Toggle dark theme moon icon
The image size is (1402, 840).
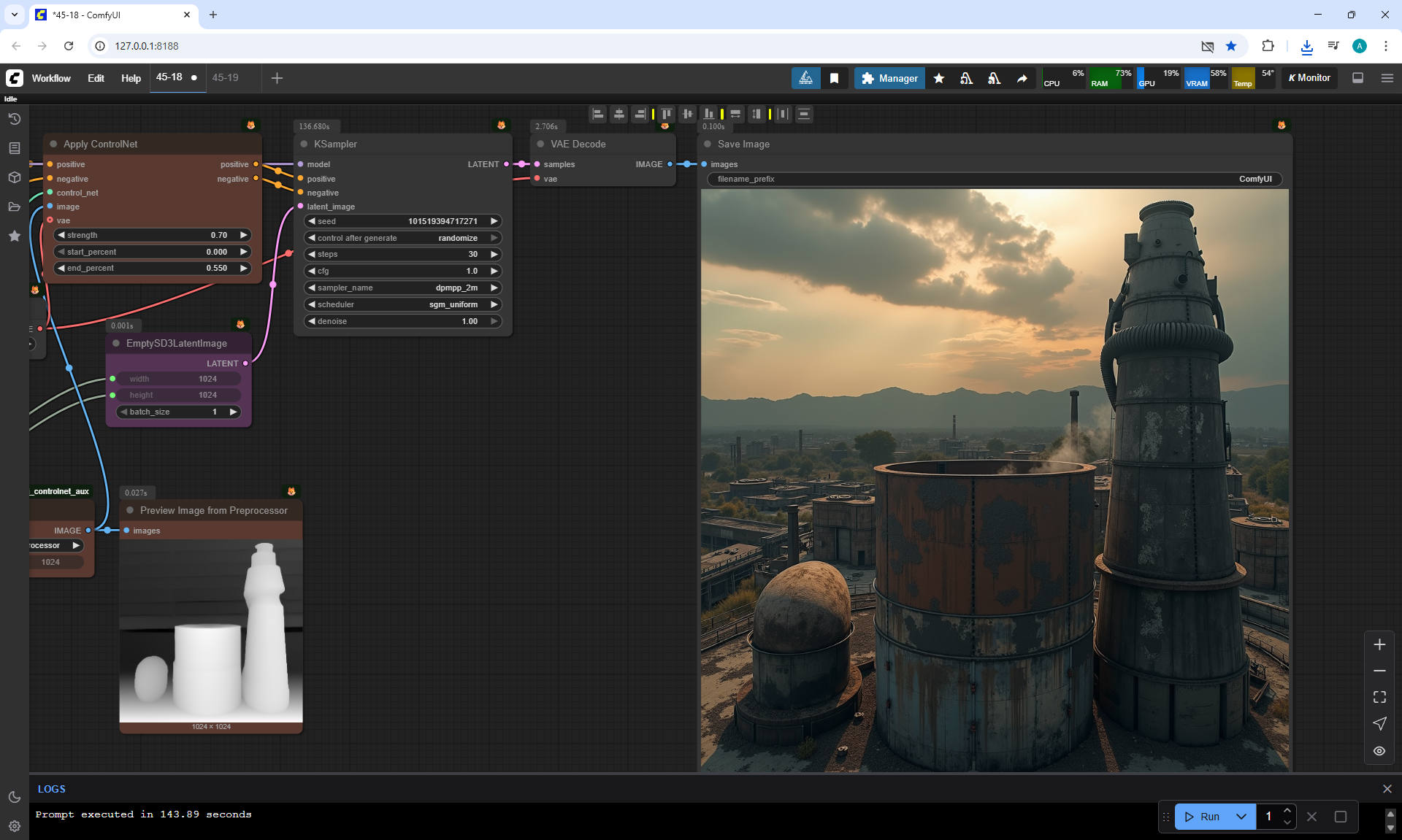14,797
